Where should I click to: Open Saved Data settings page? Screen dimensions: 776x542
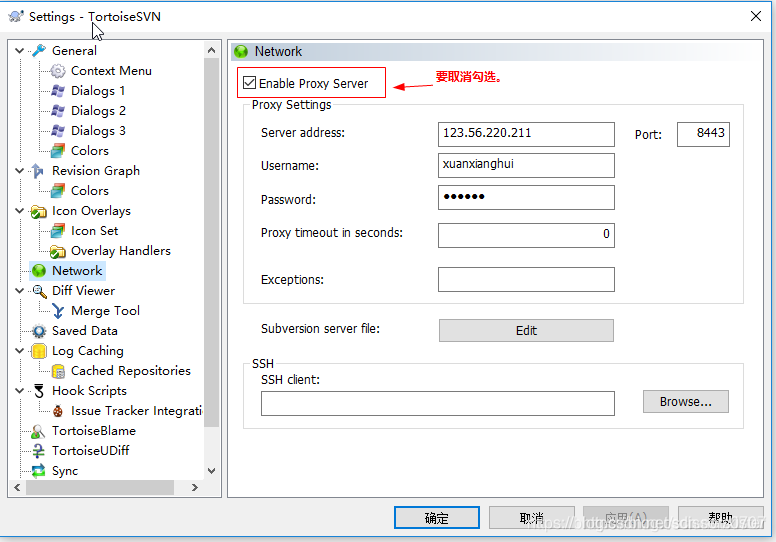coord(85,331)
